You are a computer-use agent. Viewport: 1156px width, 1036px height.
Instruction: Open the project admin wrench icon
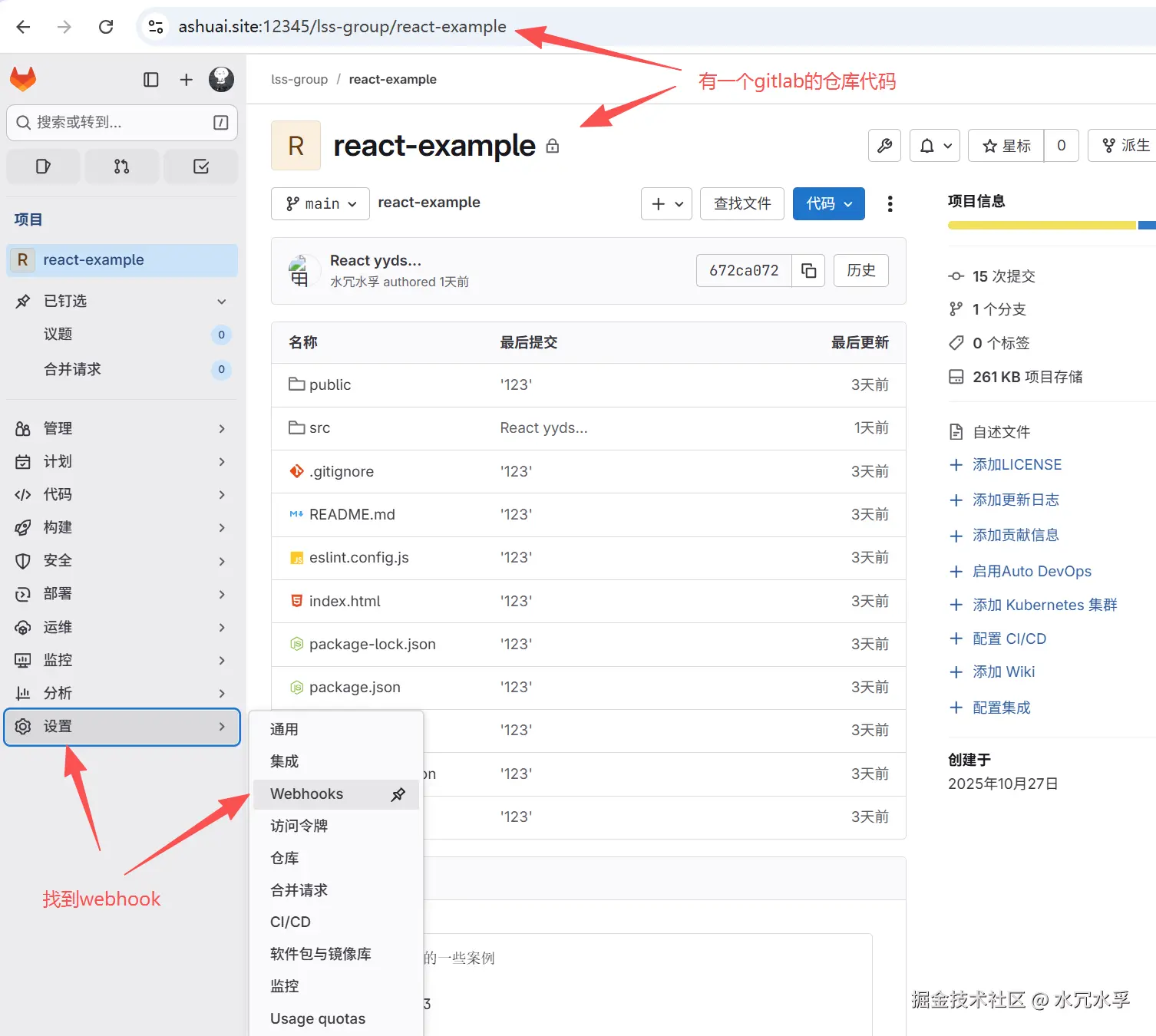pos(884,146)
